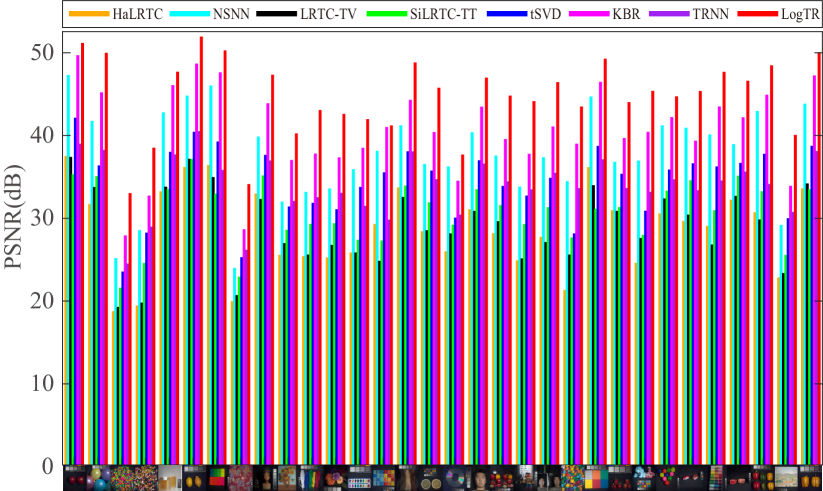
Task: Select the 'KBR' legend label
Action: click(626, 14)
